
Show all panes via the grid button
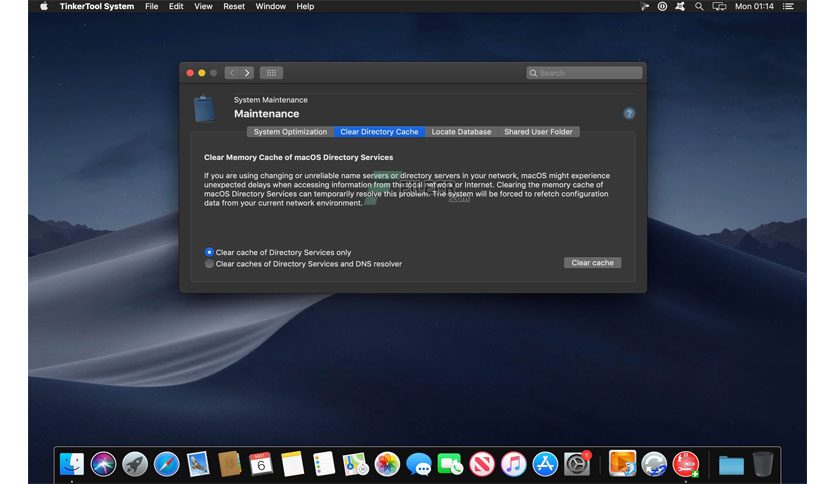click(x=271, y=73)
